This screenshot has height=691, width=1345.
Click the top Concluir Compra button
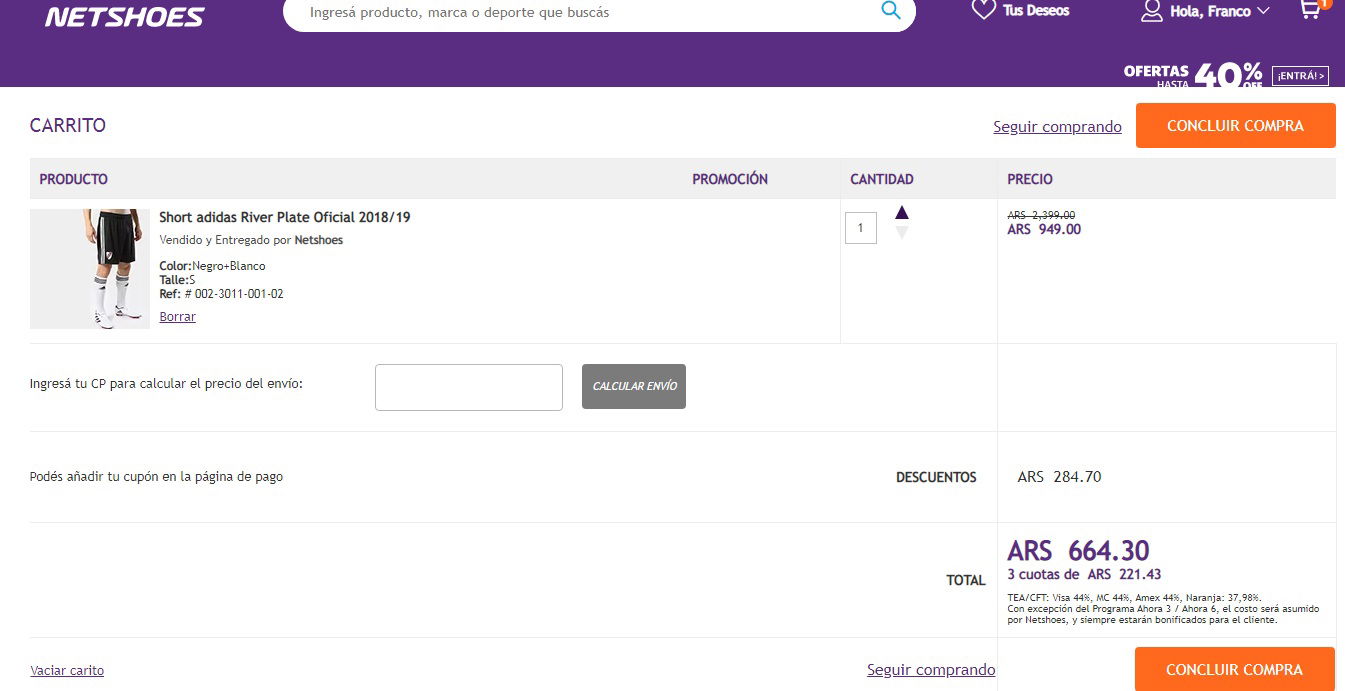[1236, 126]
